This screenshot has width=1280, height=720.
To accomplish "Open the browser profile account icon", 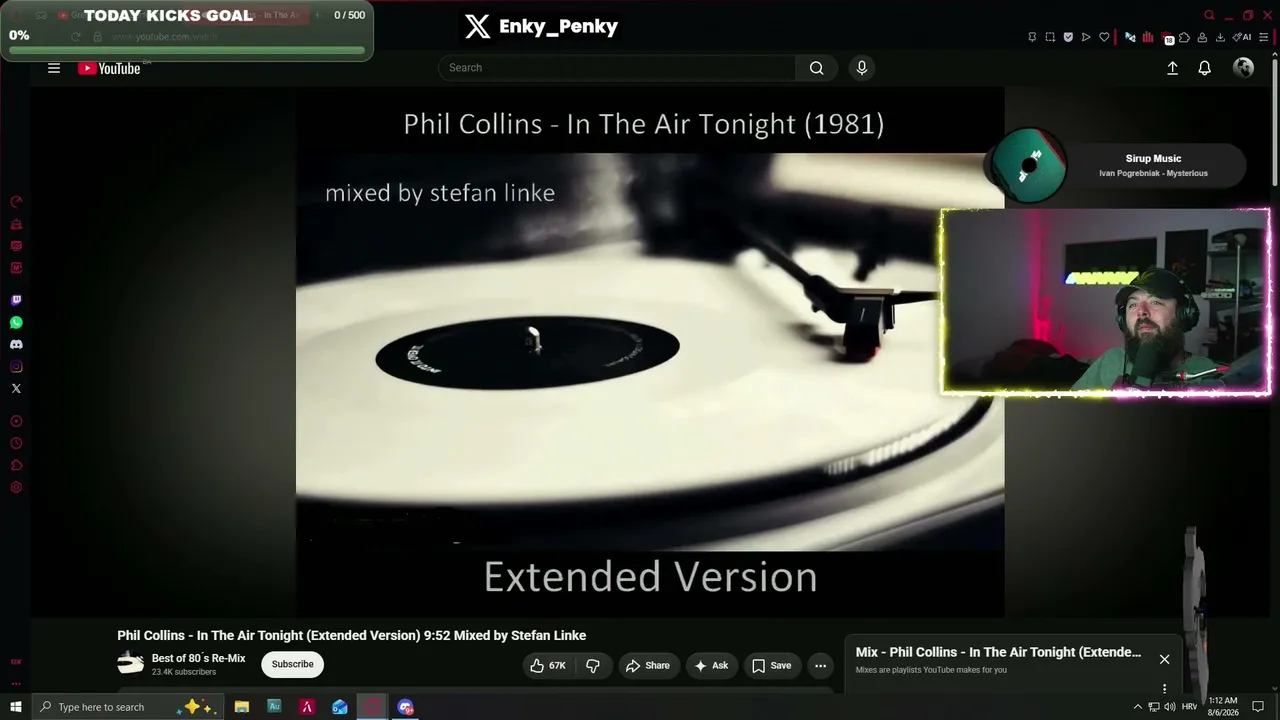I will point(1203,37).
